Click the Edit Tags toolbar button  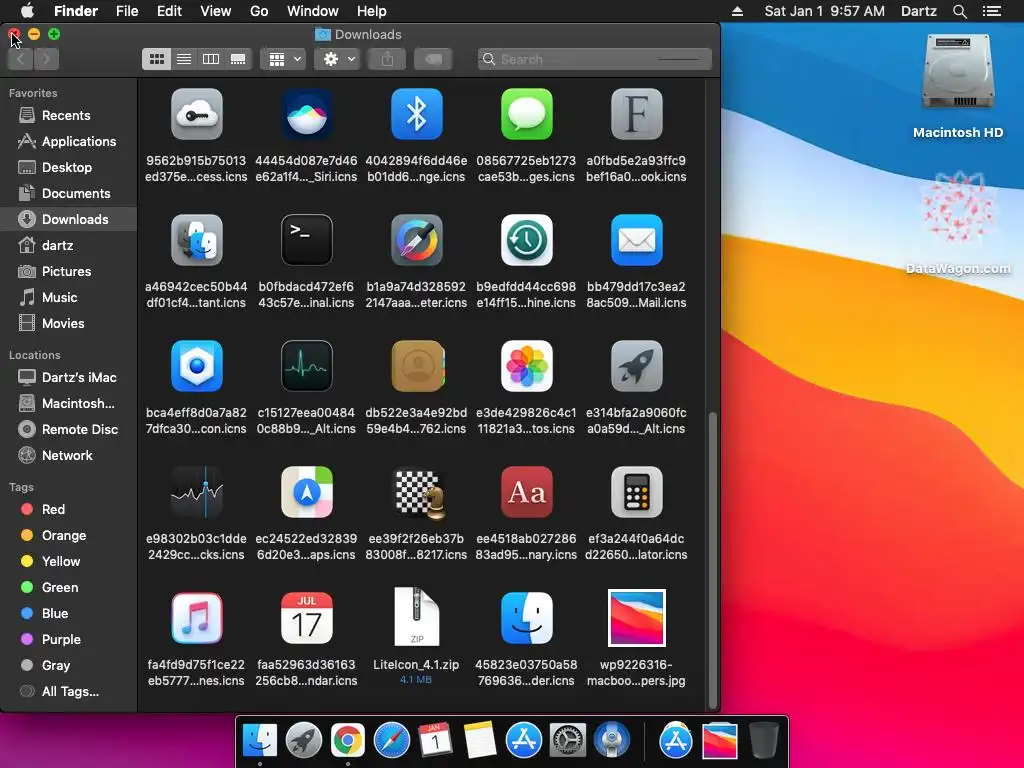click(433, 59)
